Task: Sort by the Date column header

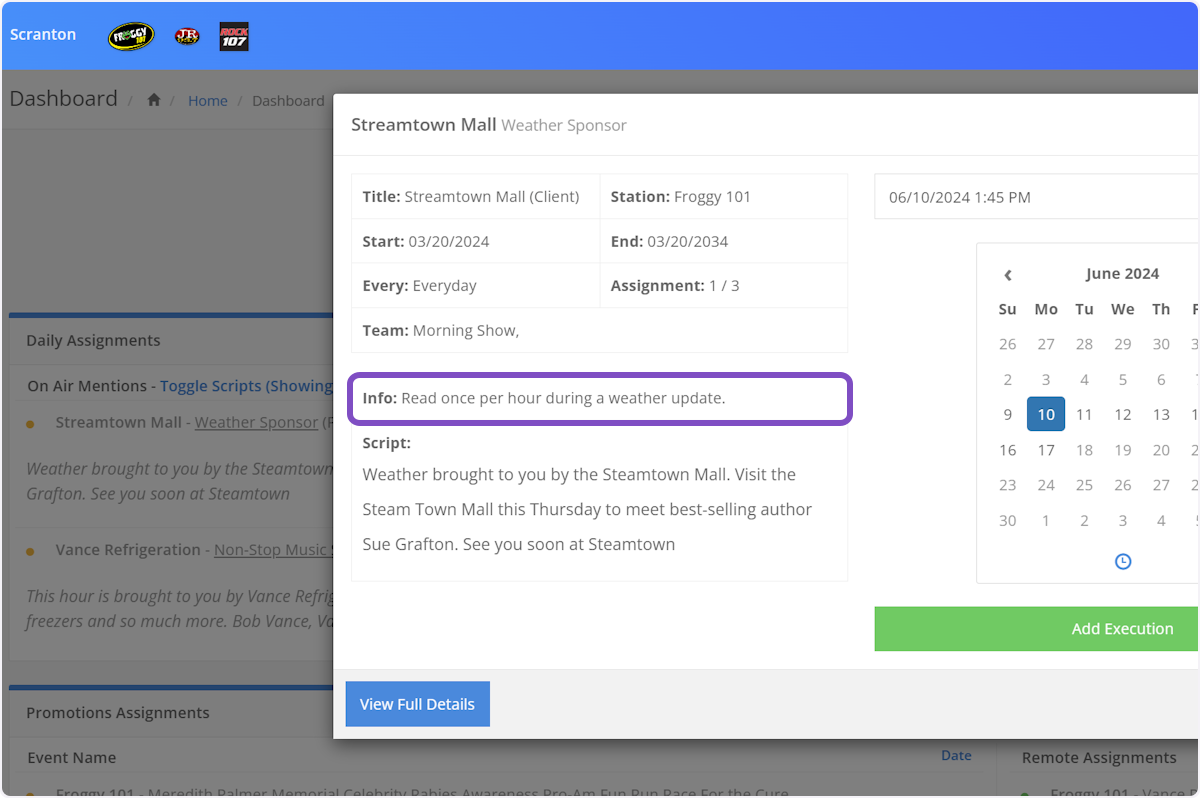Action: (956, 756)
